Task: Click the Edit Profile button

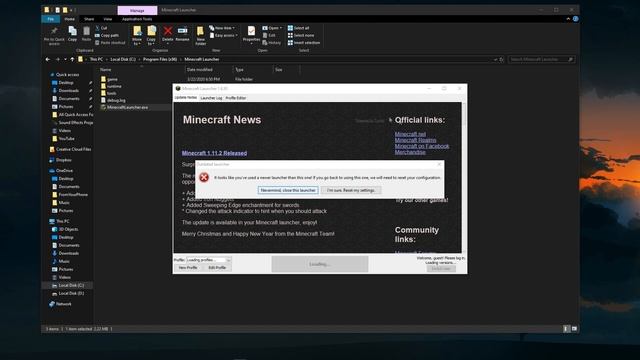Action: pos(217,268)
